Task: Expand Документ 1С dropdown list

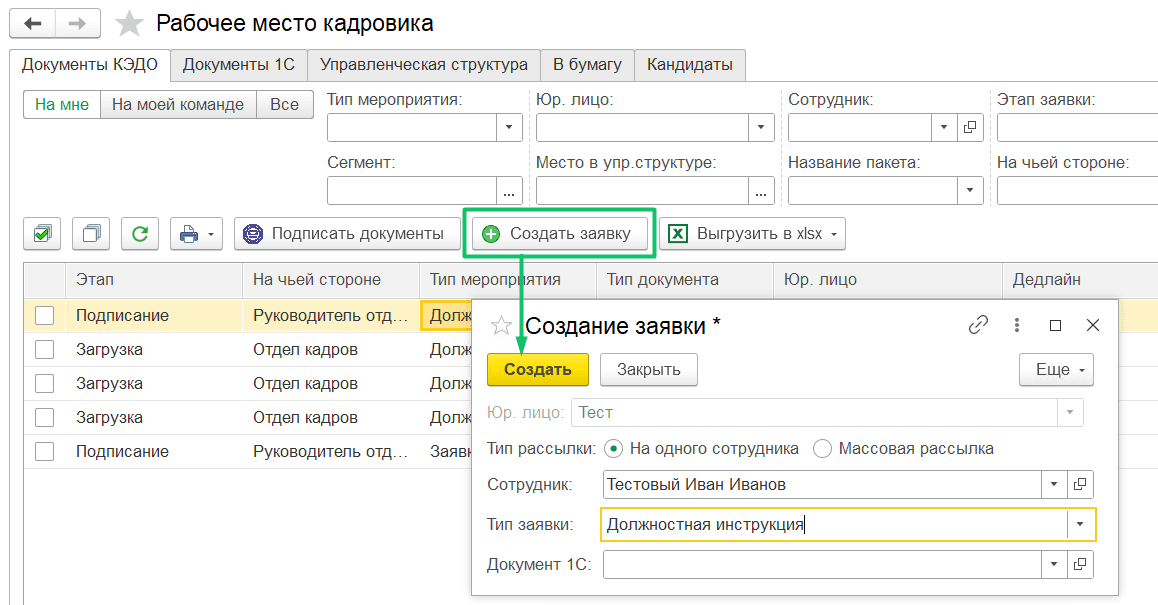Action: [x=1053, y=564]
